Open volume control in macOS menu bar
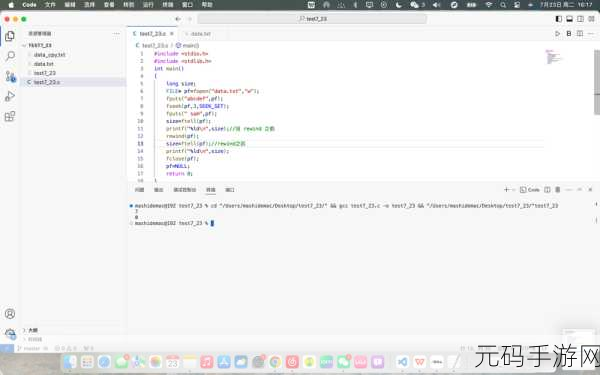 (x=437, y=5)
